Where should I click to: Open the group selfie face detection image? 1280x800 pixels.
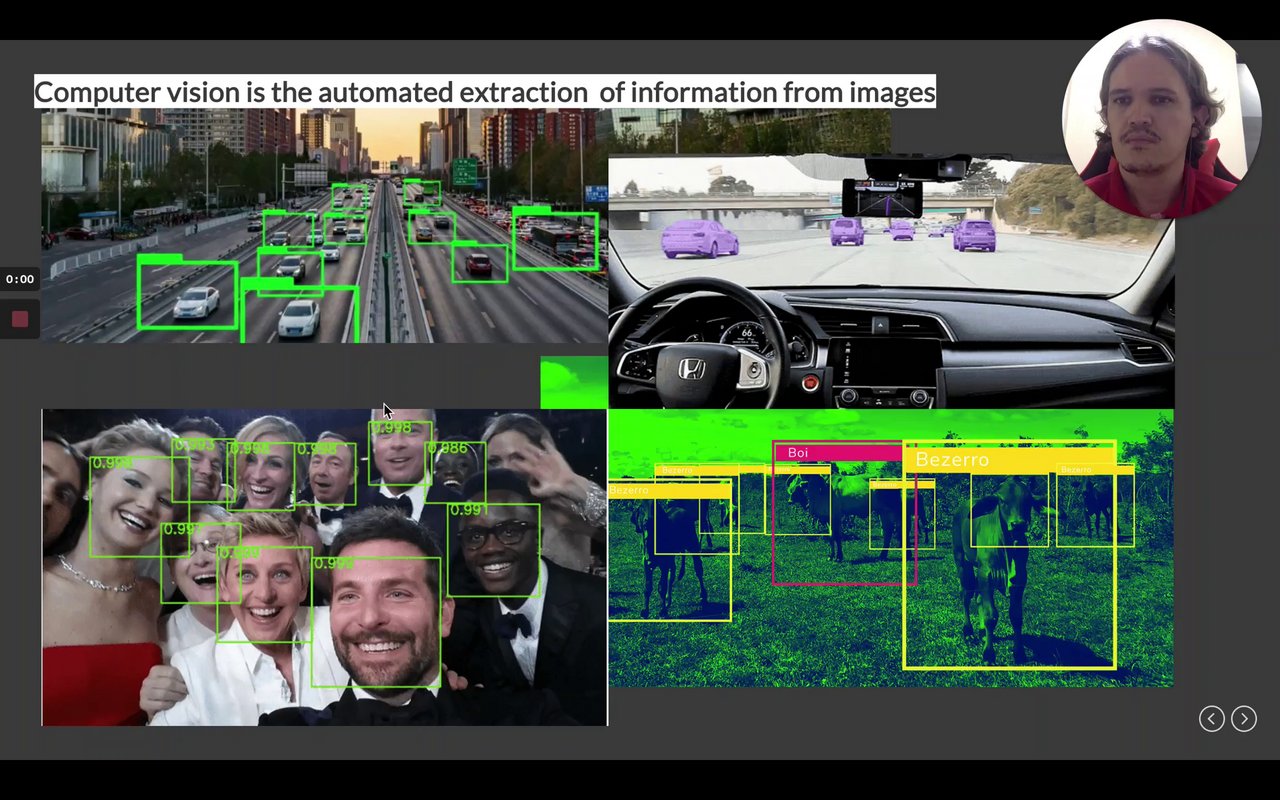coord(324,567)
